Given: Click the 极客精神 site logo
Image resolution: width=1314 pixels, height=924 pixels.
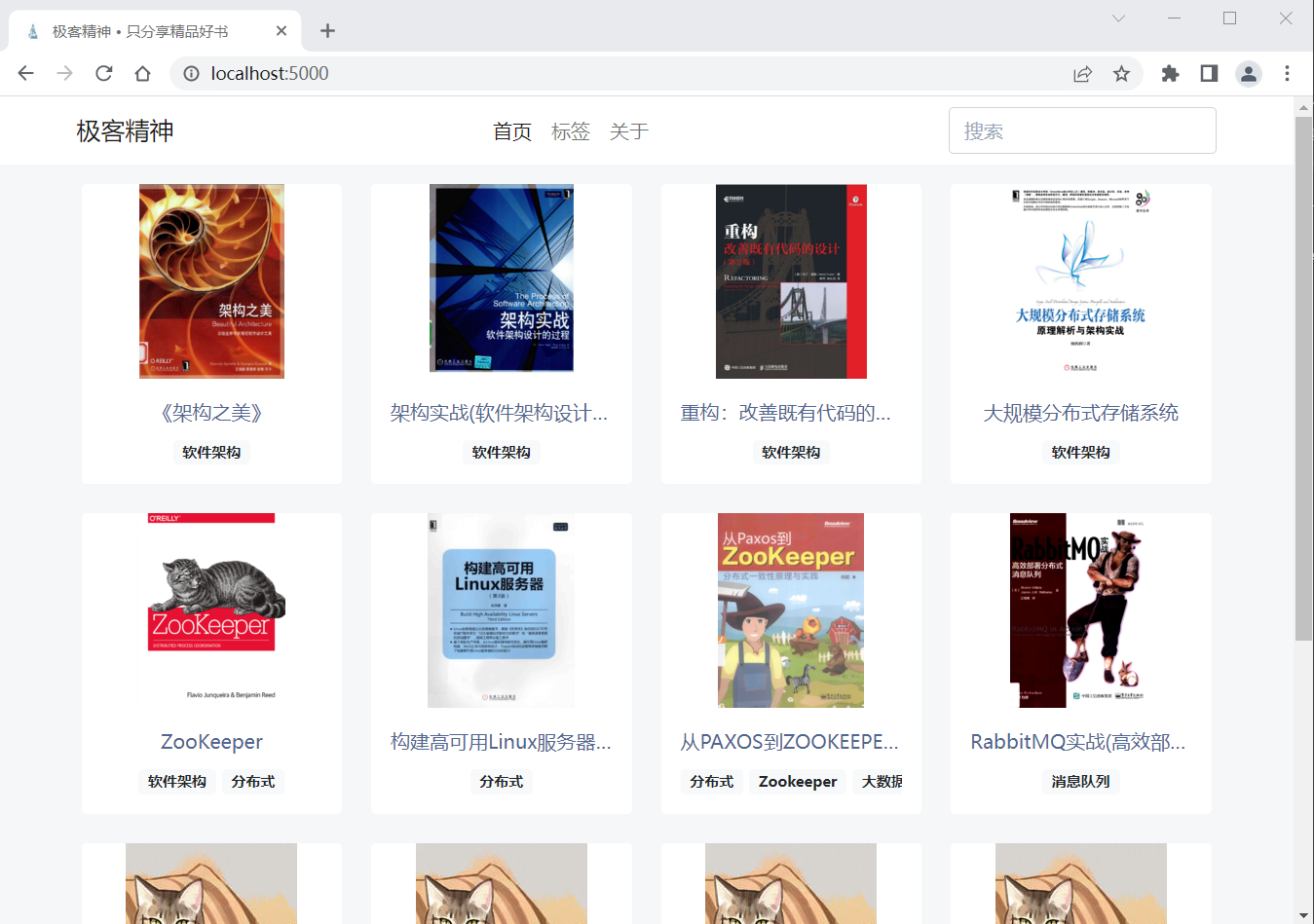Looking at the screenshot, I should (x=125, y=130).
